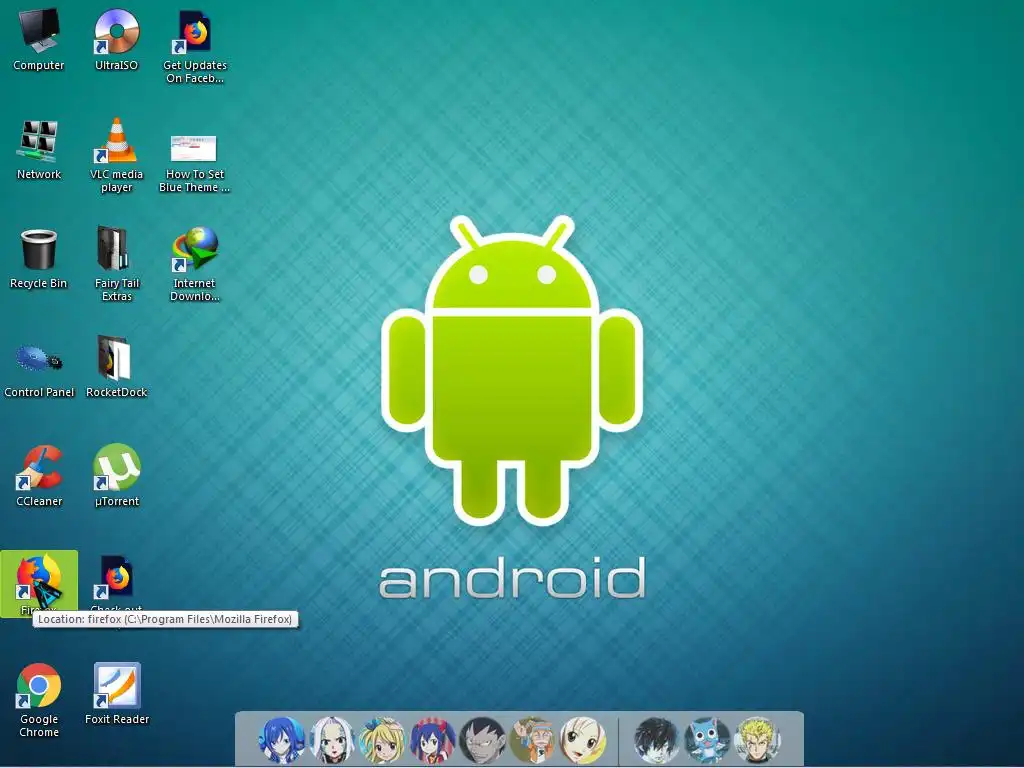Launch Internet Download Manager shortcut

click(x=195, y=264)
